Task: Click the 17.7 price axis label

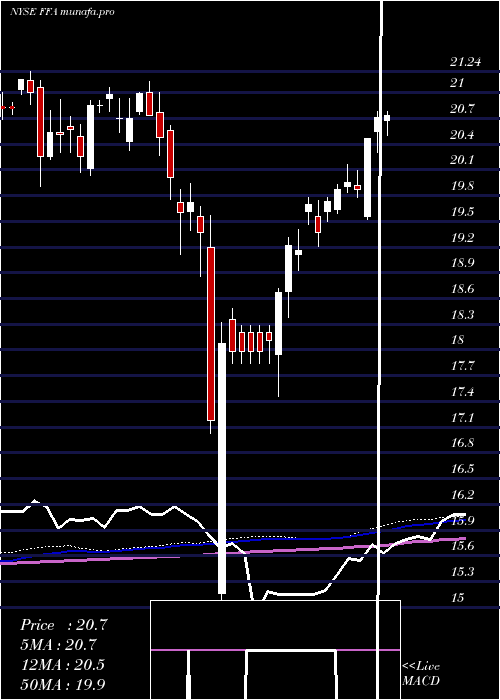Action: click(x=462, y=366)
